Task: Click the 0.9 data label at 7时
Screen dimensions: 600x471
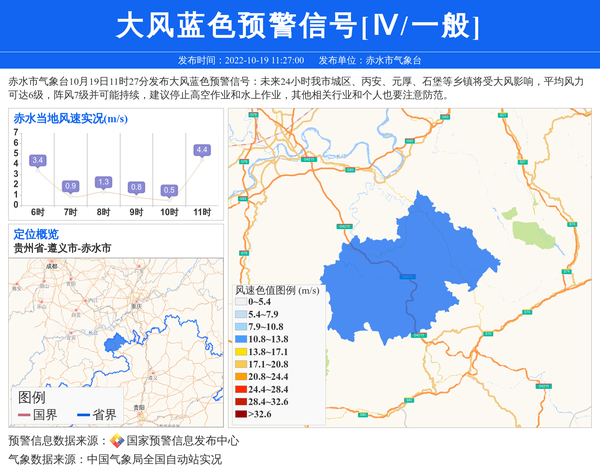Action: coord(70,186)
